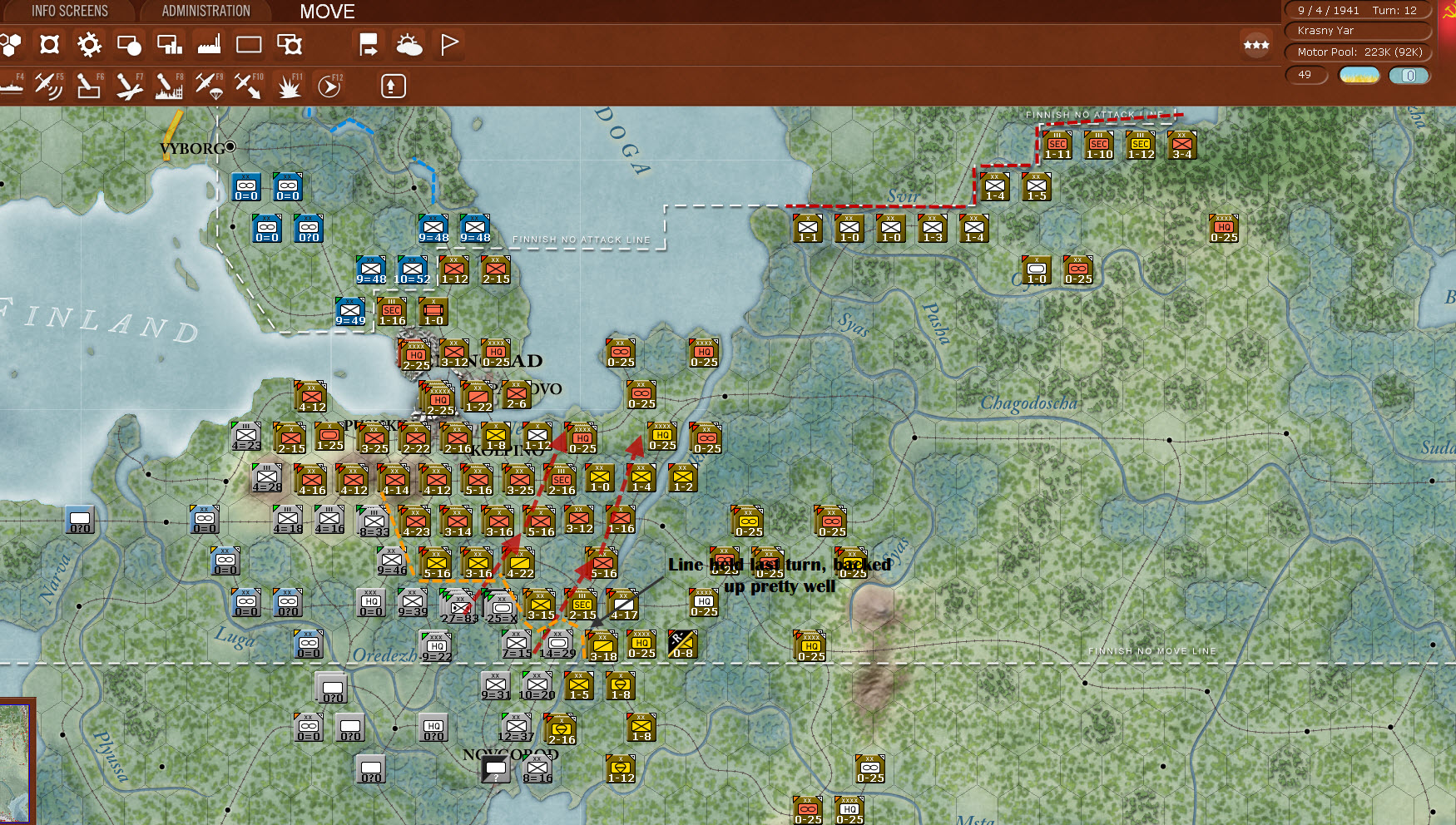Toggle the weather sun-cloud icon
Viewport: 1456px width, 825px height.
click(409, 44)
